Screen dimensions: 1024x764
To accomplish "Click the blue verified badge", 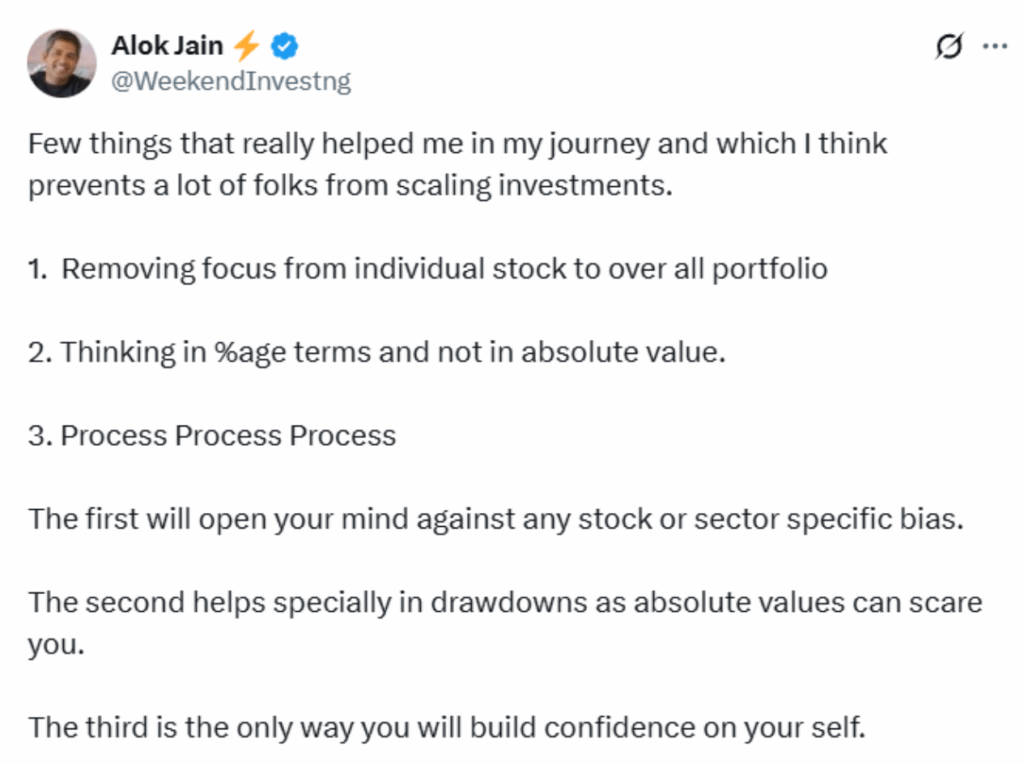I will pos(285,46).
